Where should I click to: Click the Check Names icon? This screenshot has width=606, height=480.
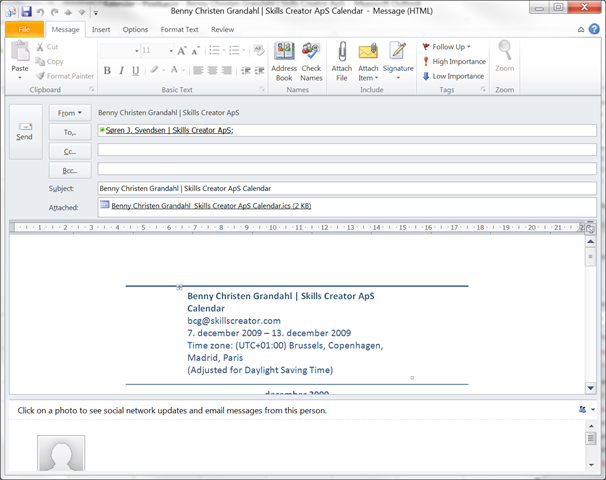[x=311, y=61]
